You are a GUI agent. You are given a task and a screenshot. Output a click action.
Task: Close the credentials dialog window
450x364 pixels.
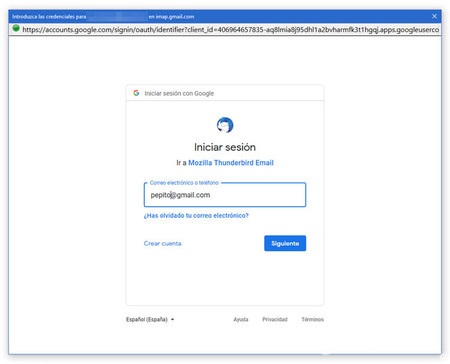[x=434, y=16]
